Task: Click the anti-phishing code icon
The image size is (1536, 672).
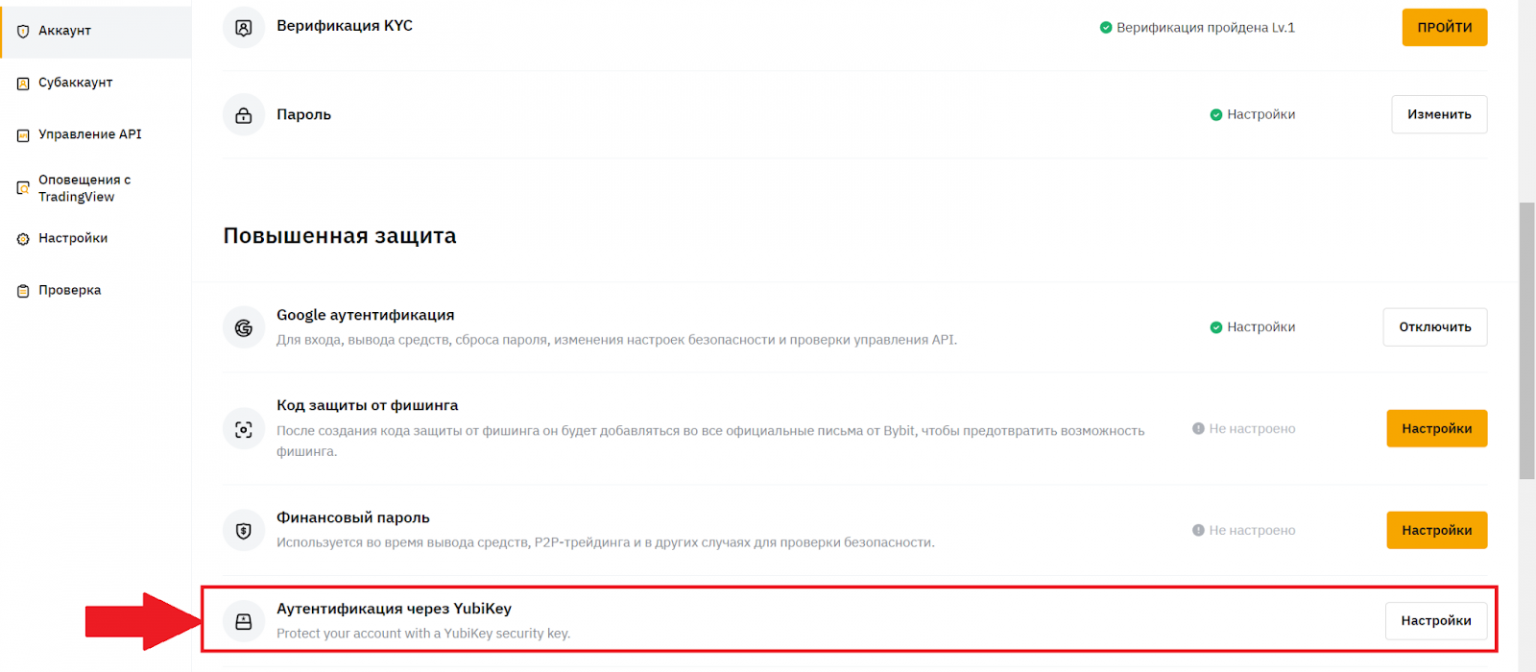Action: click(x=243, y=429)
